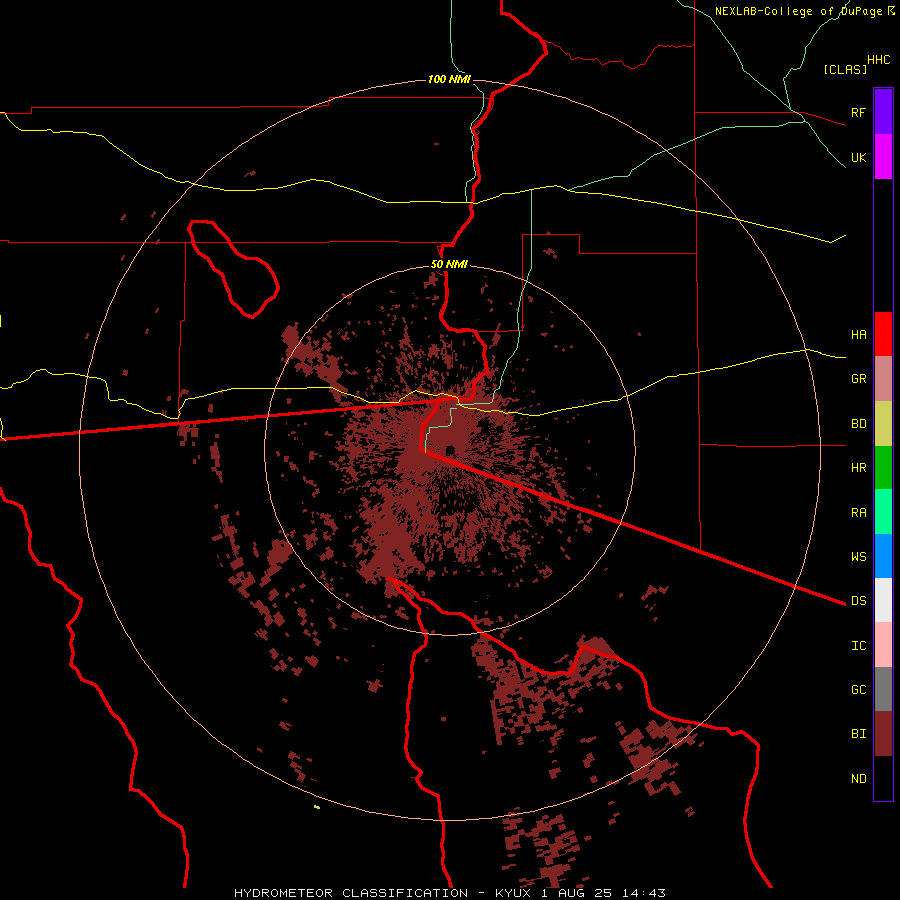Viewport: 900px width, 900px height.
Task: Click the RF legend label
Action: pyautogui.click(x=858, y=112)
